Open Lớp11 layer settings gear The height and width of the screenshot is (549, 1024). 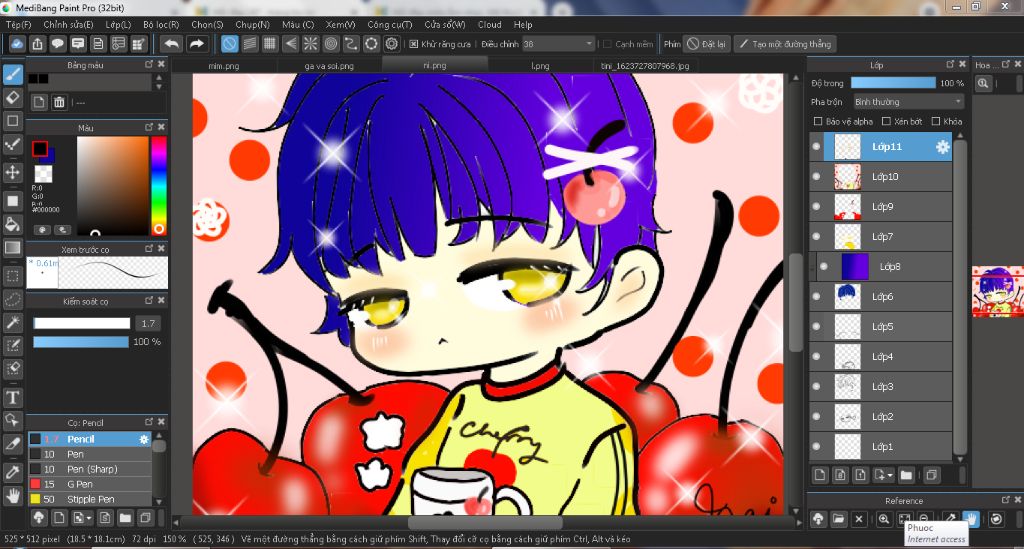pyautogui.click(x=942, y=147)
